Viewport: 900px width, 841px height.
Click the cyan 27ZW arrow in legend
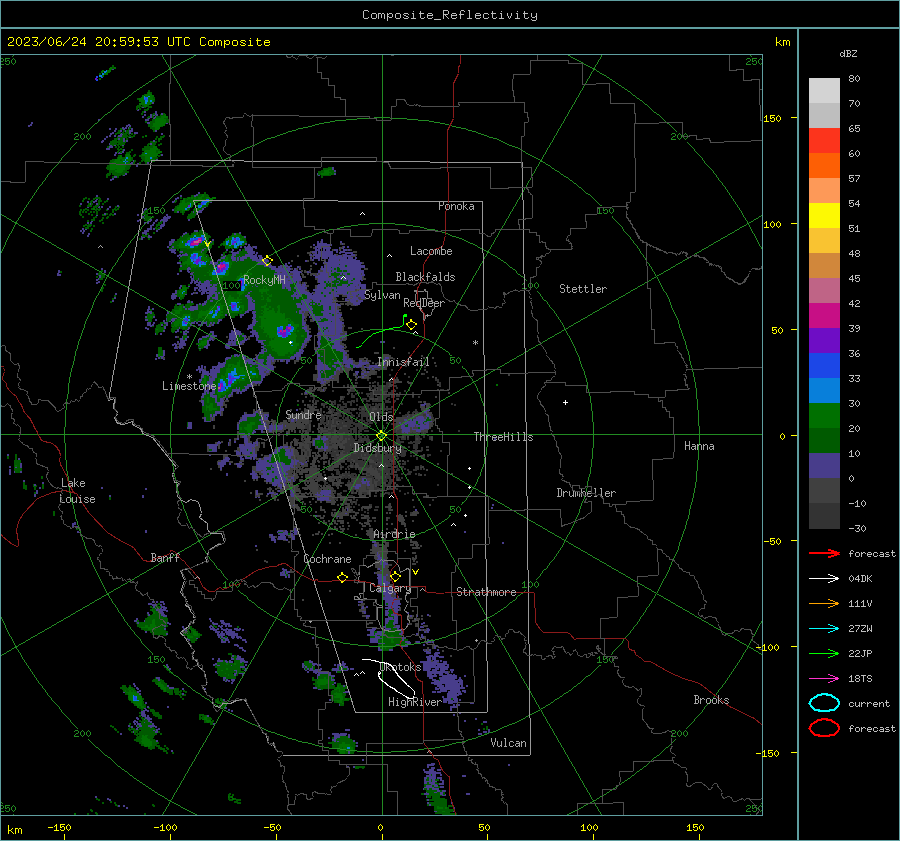824,629
